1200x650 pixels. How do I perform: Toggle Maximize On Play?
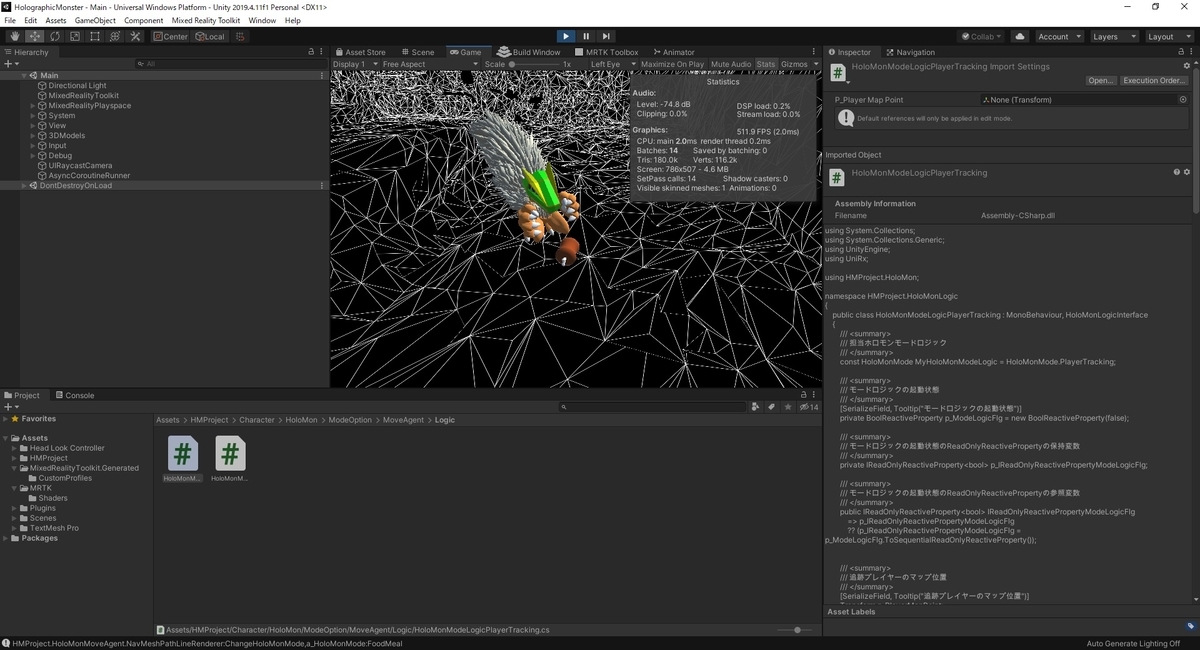[672, 64]
